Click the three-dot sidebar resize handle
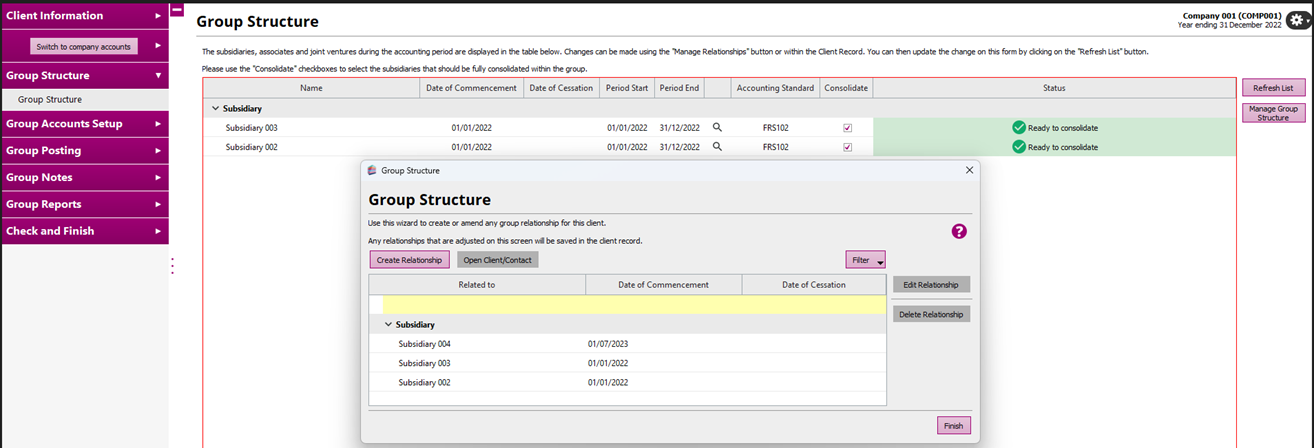The width and height of the screenshot is (1314, 448). point(172,266)
